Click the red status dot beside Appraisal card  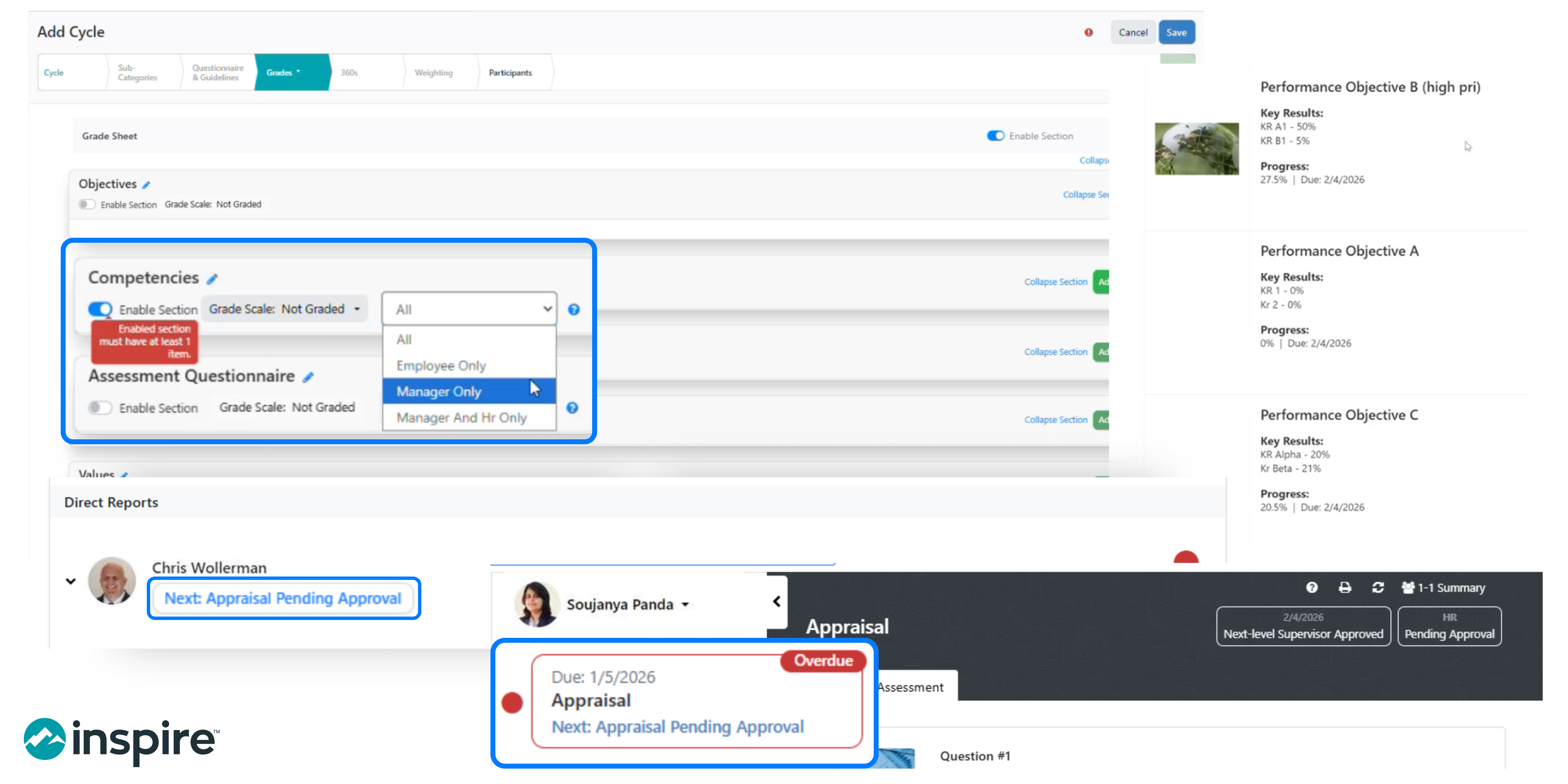tap(512, 702)
